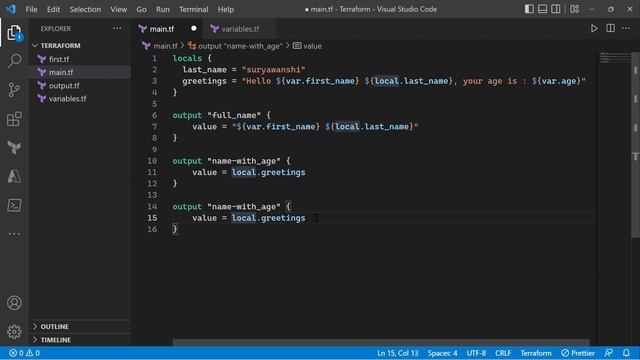The width and height of the screenshot is (640, 360).
Task: Open the Source Control view
Action: coord(14,90)
